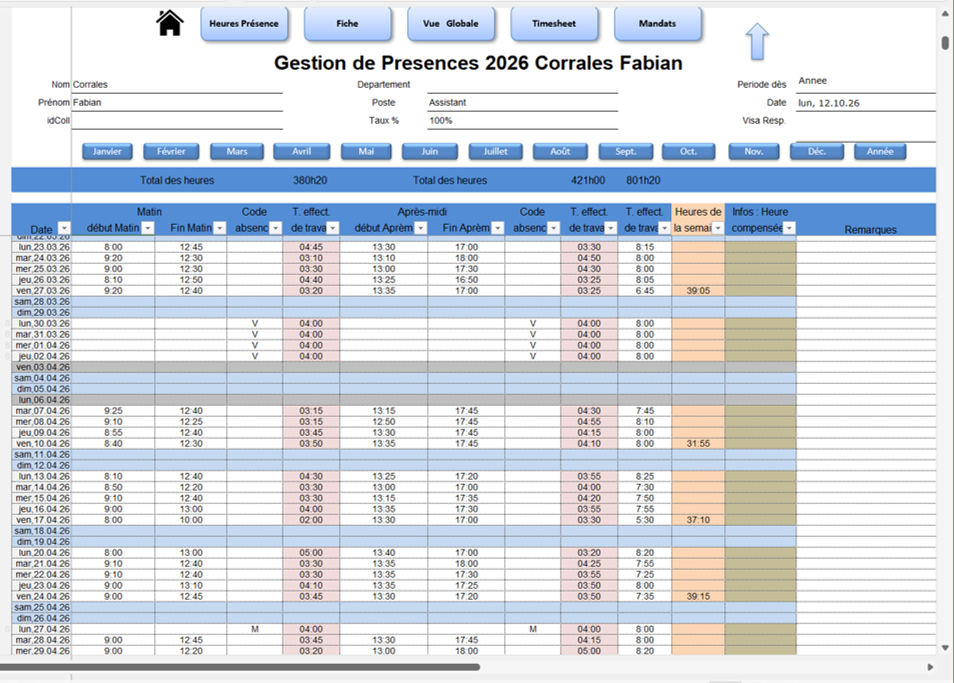Click the horizontal scrollbar thumb
The height and width of the screenshot is (683, 954).
click(240, 667)
